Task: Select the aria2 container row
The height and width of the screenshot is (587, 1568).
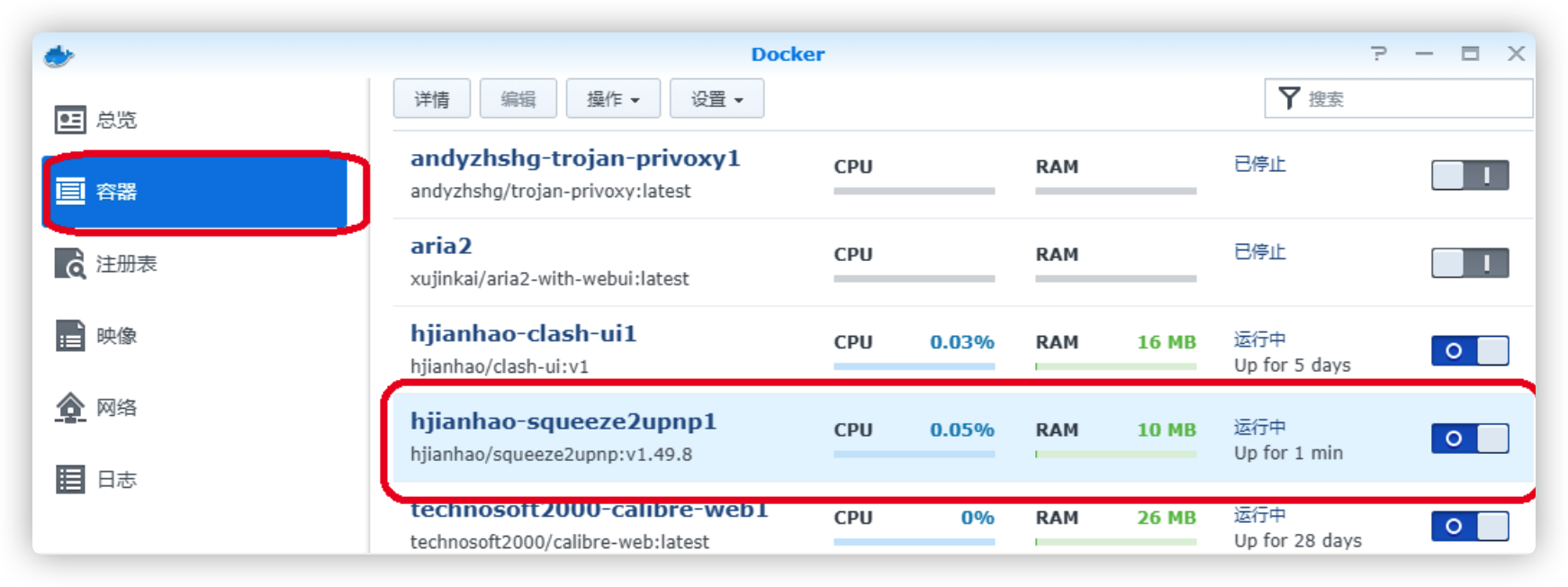Action: [963, 262]
